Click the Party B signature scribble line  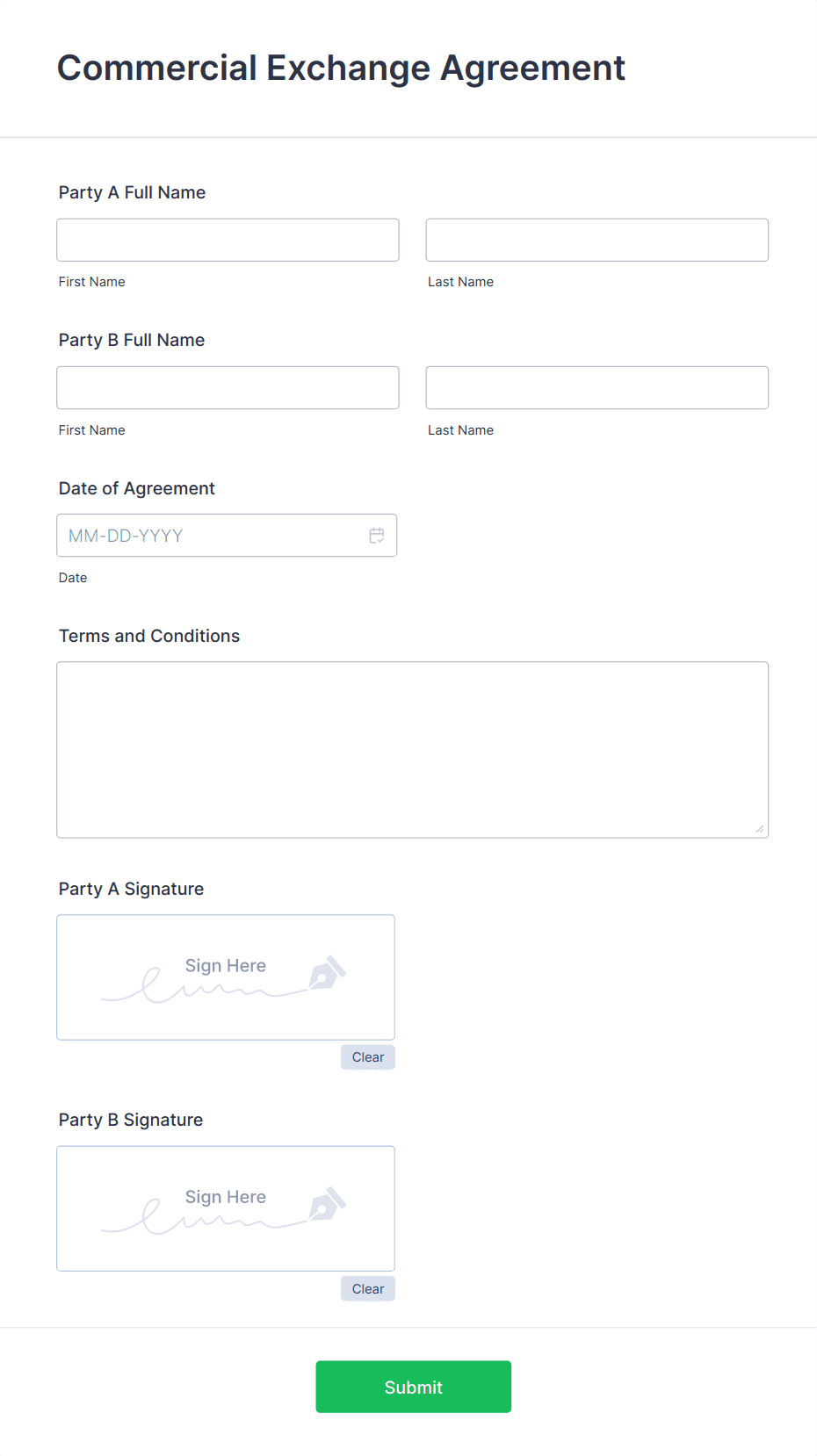(x=202, y=1222)
